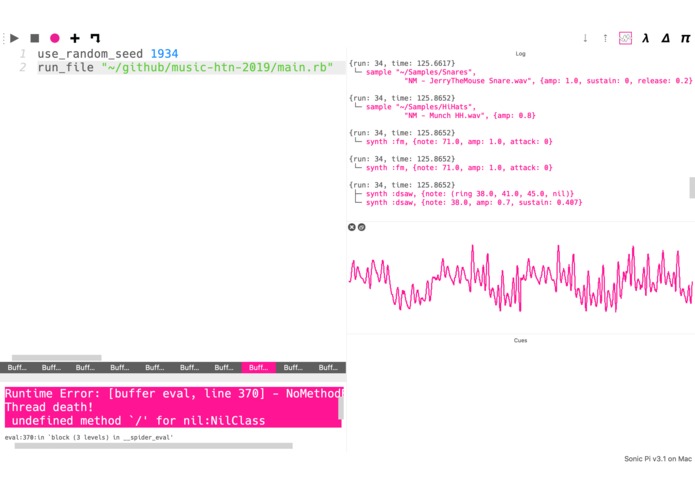Click the Buff... tab just before the pink one
This screenshot has height=494, width=695.
(x=224, y=367)
